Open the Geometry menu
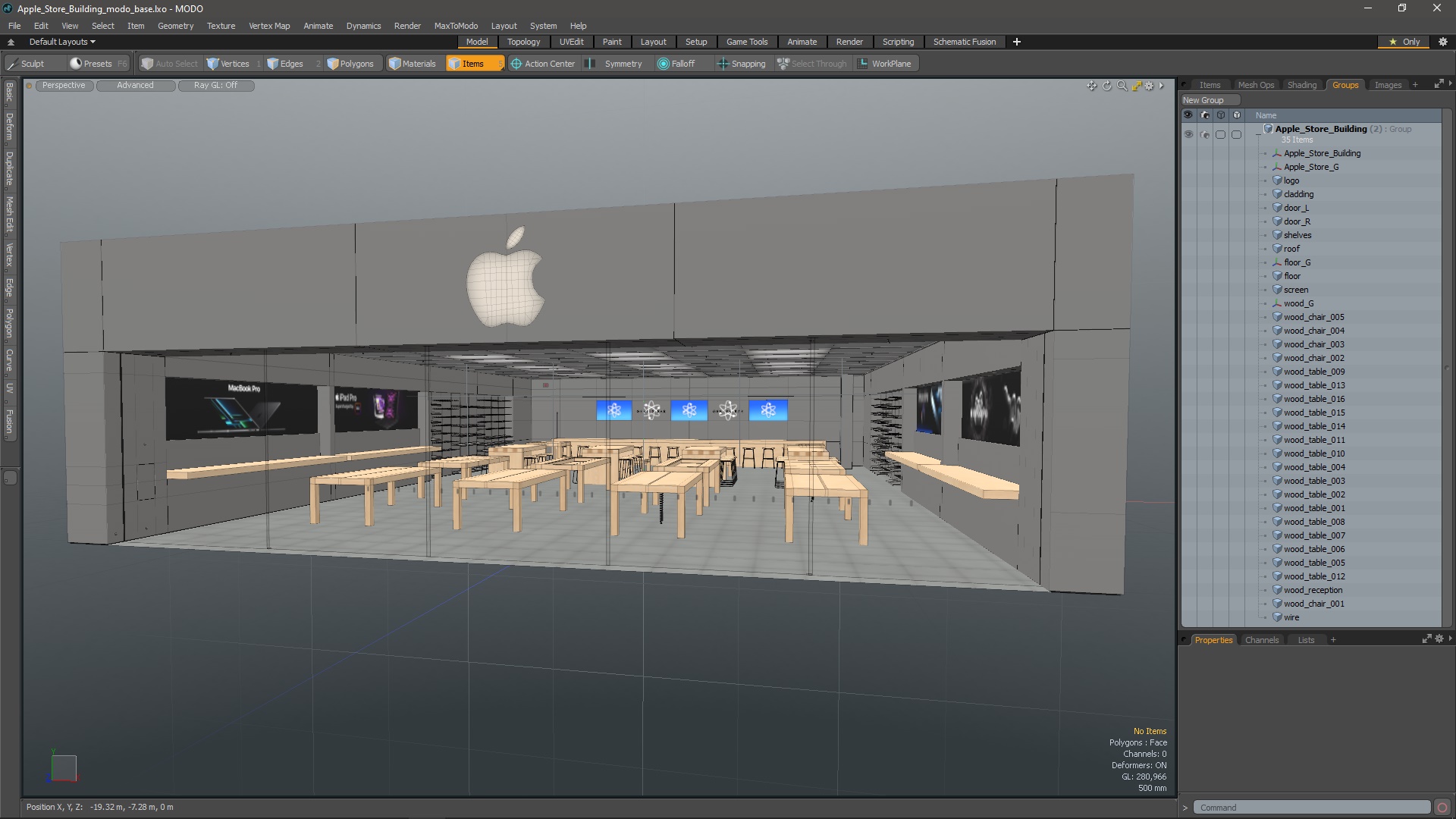Viewport: 1456px width, 819px height. tap(175, 26)
